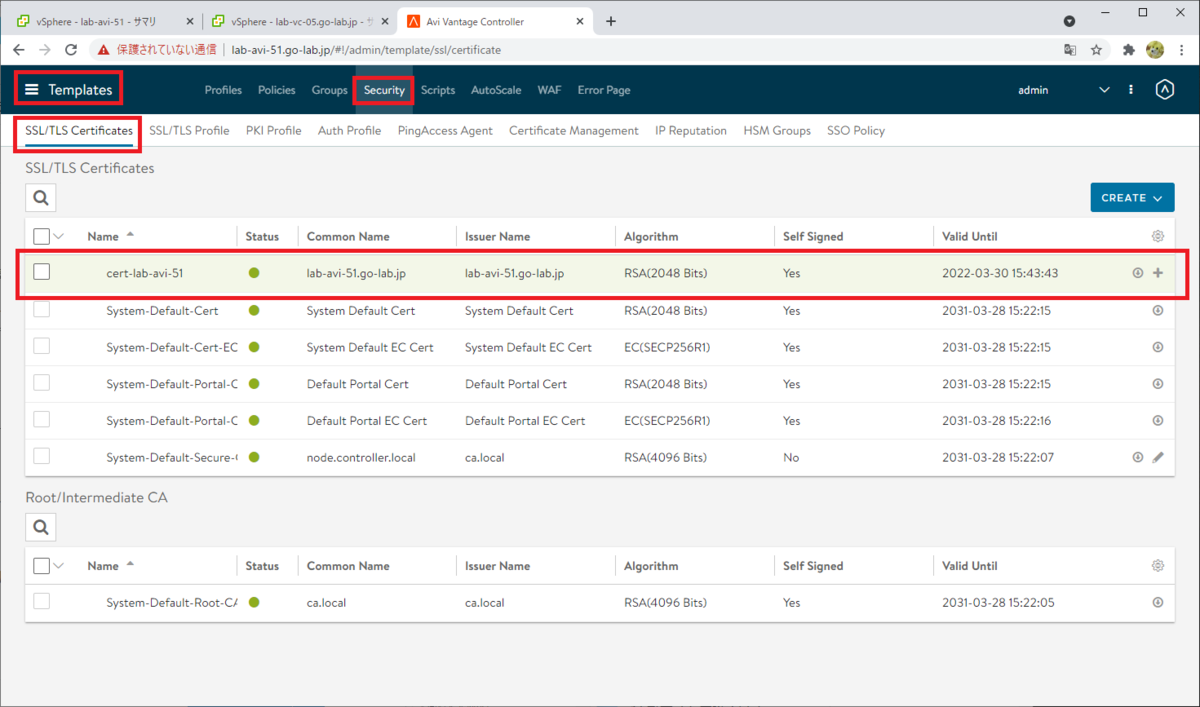
Task: Click the browser address bar URL
Action: [366, 49]
